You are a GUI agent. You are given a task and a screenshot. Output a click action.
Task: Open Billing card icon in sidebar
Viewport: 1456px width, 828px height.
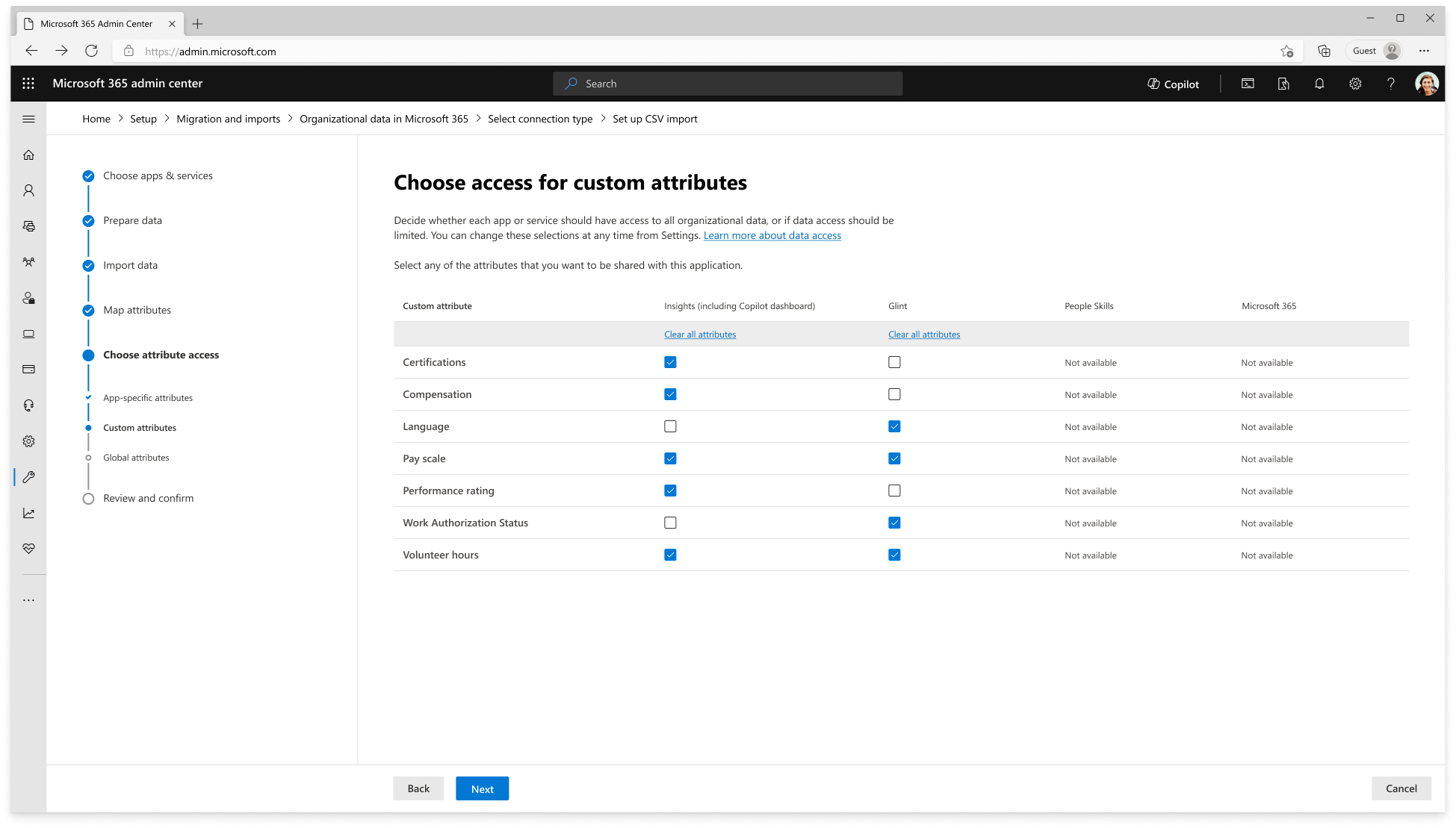tap(28, 370)
